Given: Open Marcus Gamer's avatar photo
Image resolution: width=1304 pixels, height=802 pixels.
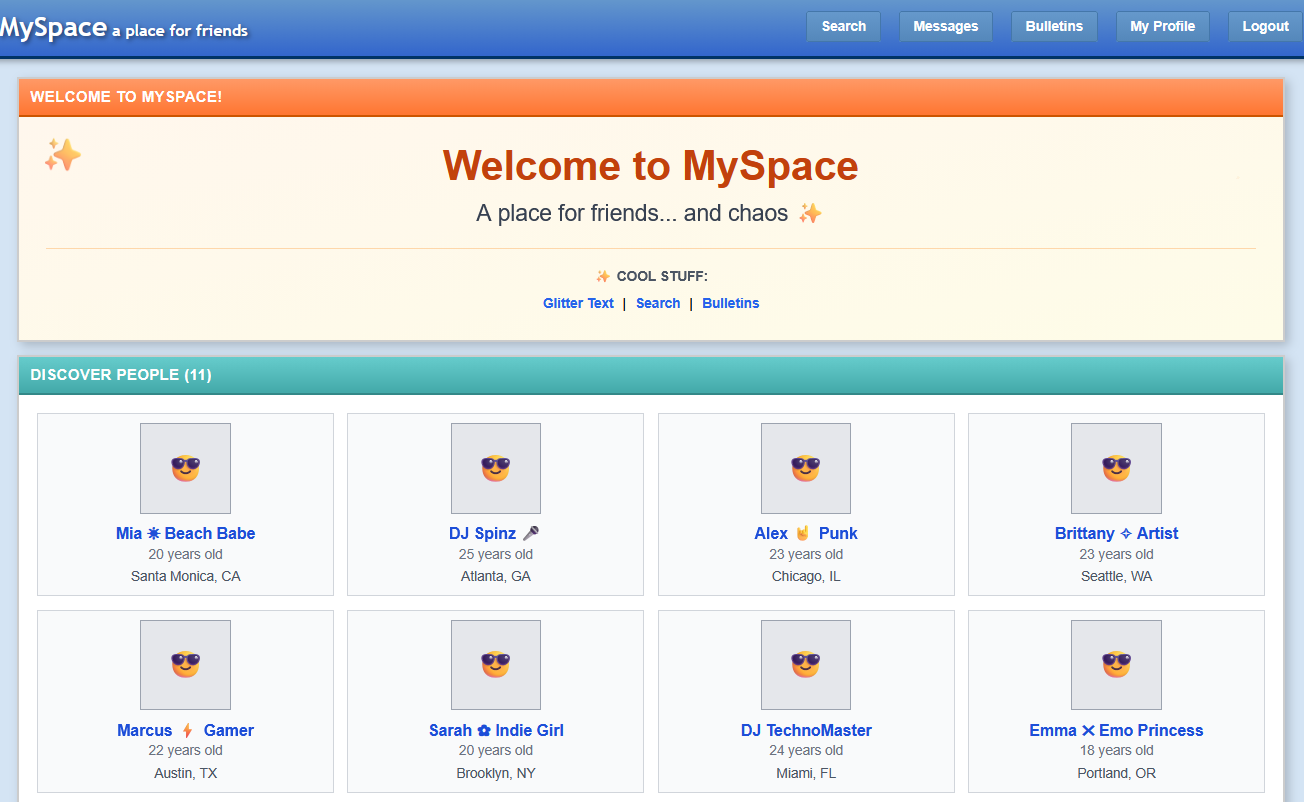Looking at the screenshot, I should [x=185, y=664].
